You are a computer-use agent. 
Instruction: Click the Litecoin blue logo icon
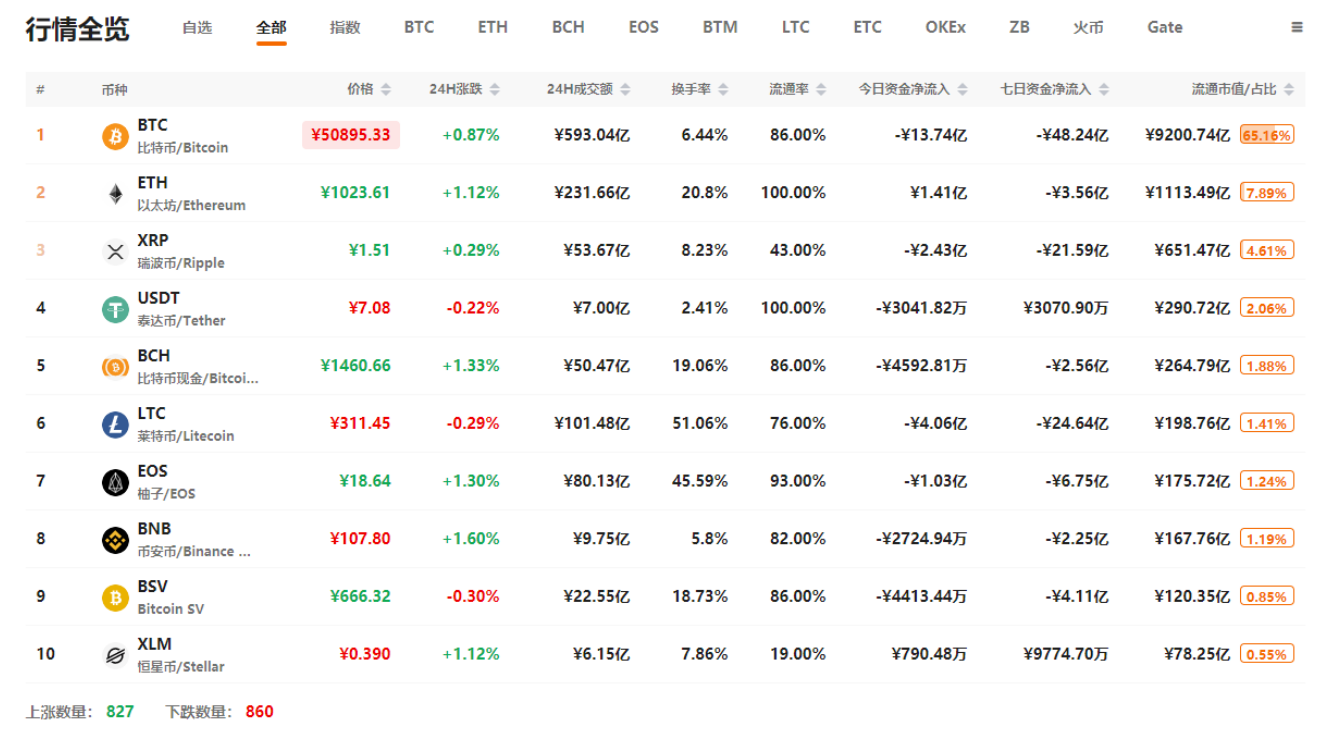[116, 425]
